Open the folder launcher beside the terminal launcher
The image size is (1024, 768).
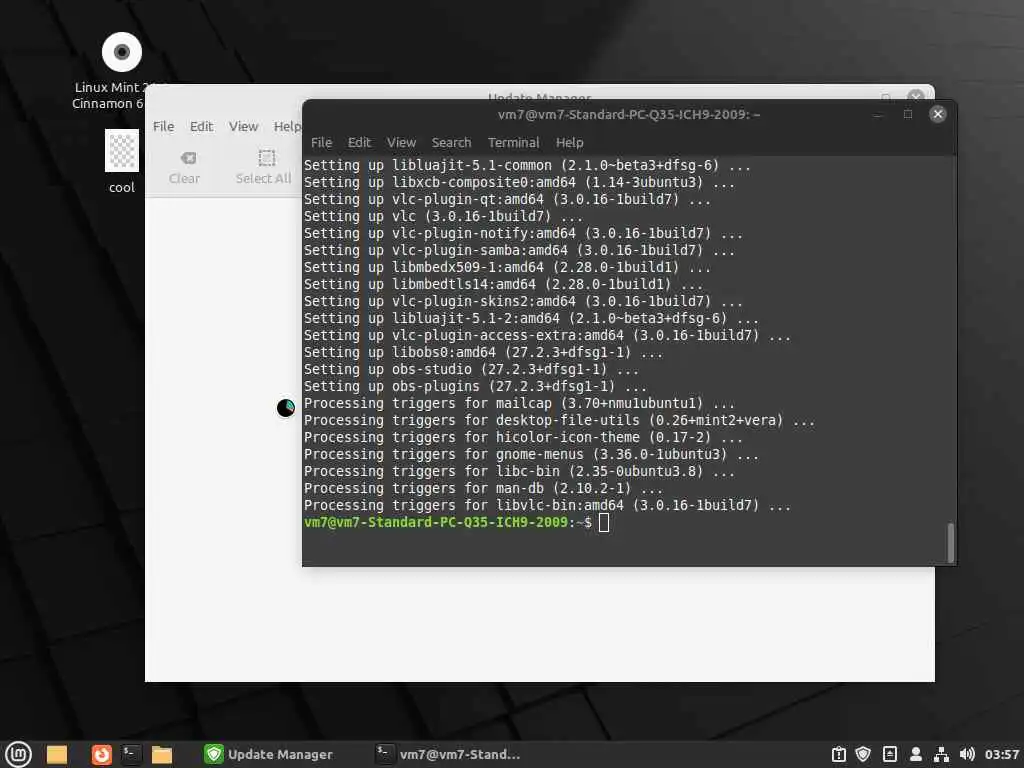pos(162,754)
